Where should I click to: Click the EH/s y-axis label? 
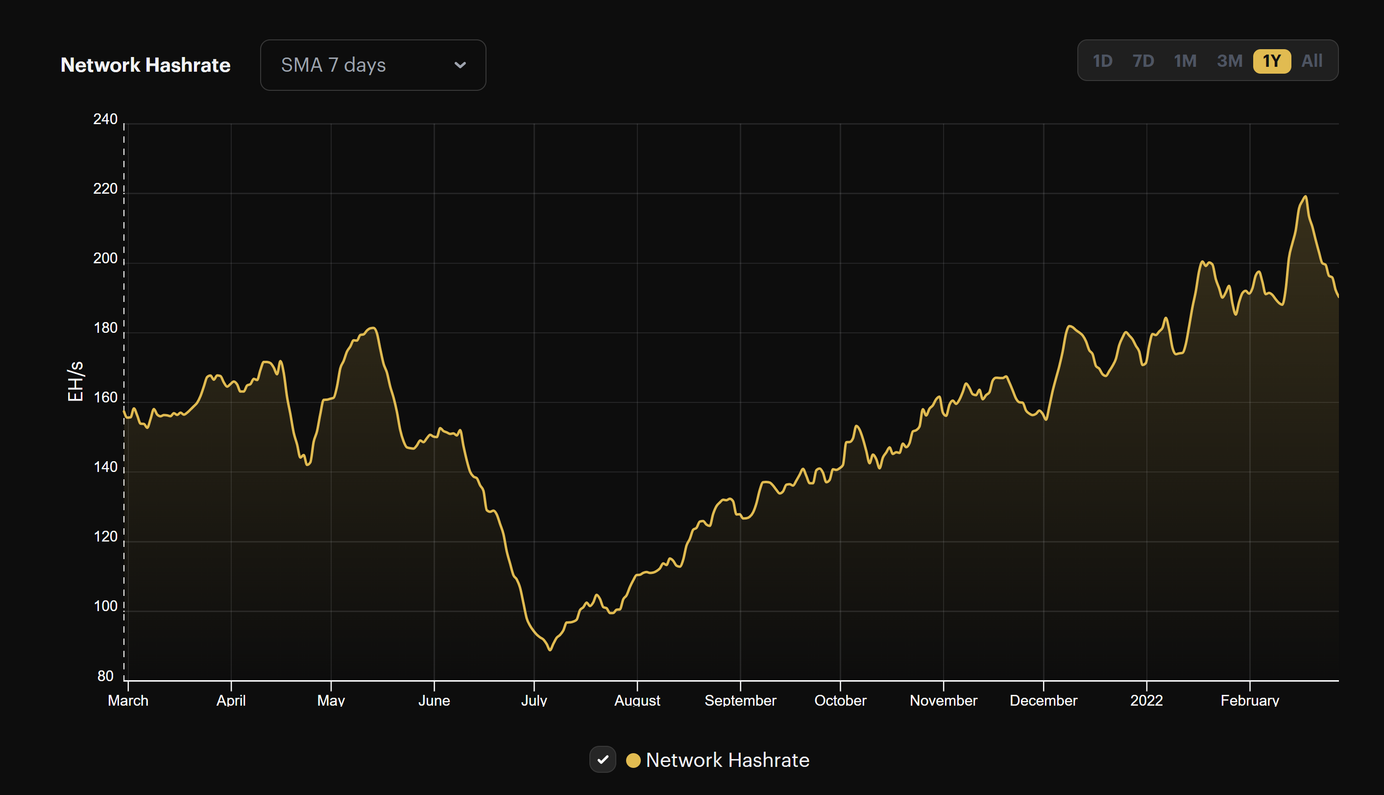pos(75,380)
